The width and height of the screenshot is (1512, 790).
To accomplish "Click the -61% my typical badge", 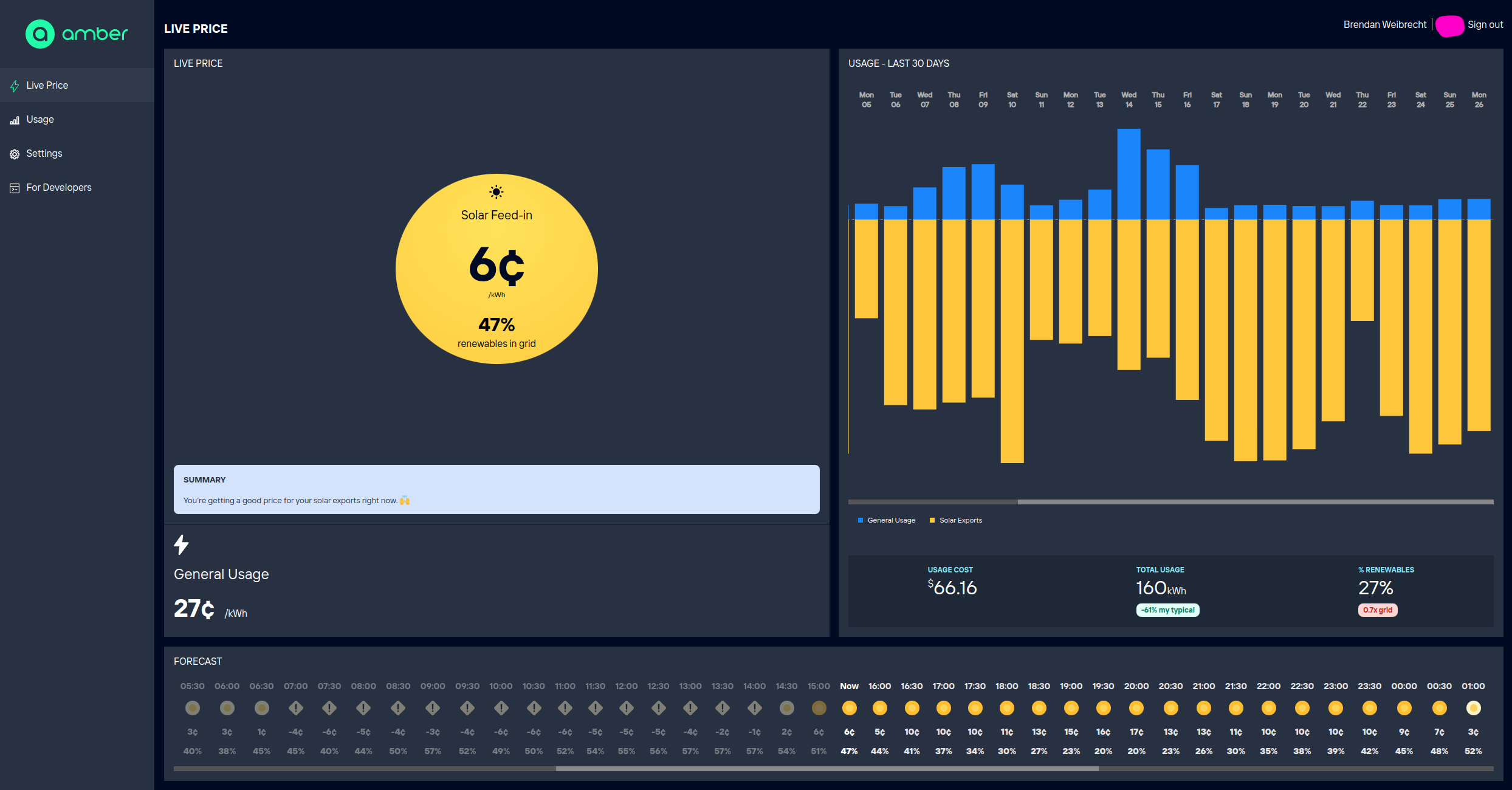I will 1167,610.
